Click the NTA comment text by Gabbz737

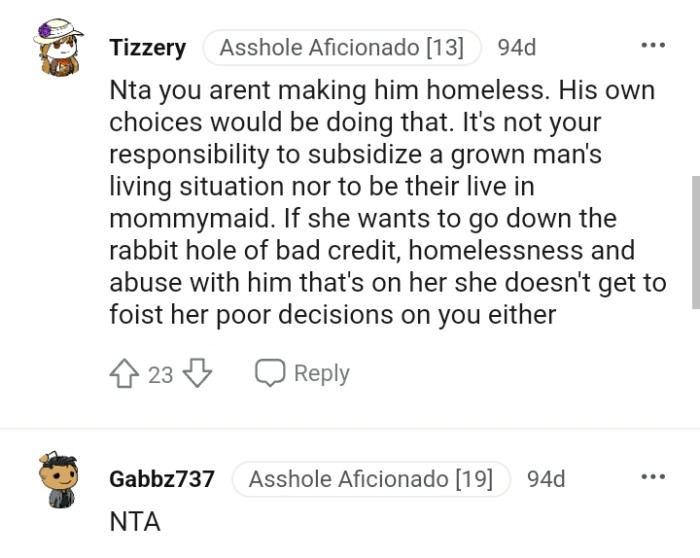click(134, 521)
